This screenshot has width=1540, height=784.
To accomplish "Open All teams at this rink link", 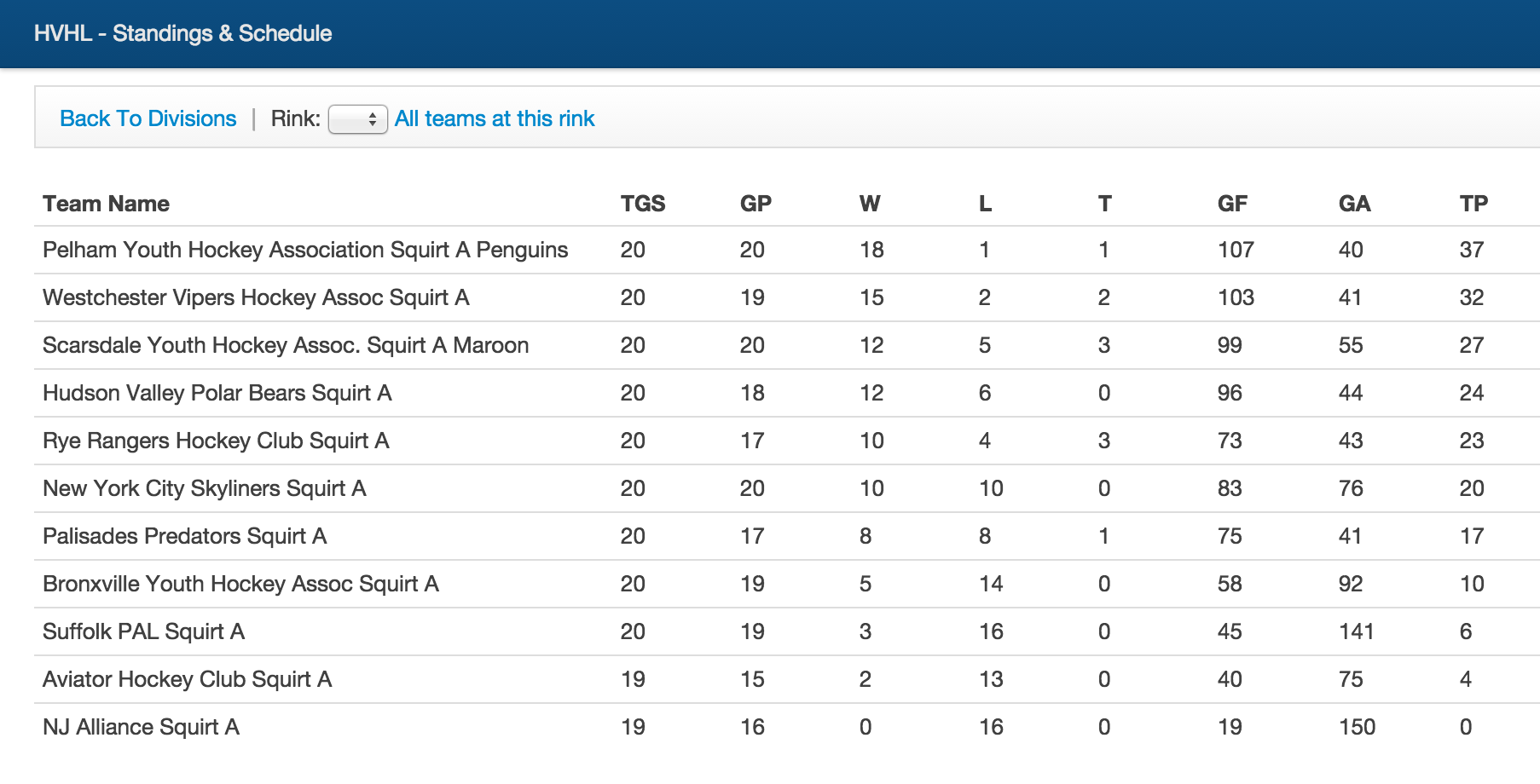I will 495,118.
